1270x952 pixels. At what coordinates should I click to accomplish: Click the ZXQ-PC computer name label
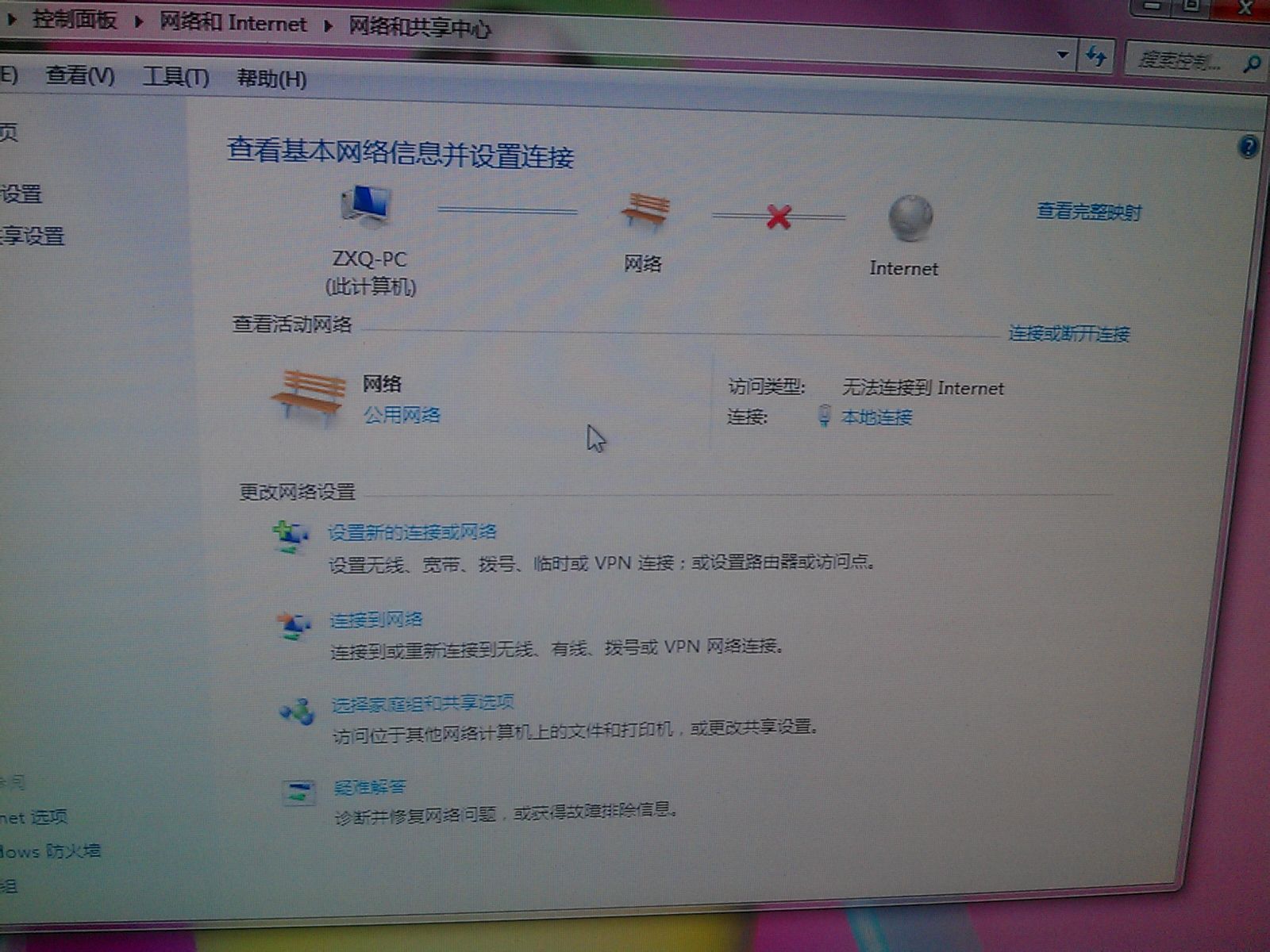tap(370, 259)
